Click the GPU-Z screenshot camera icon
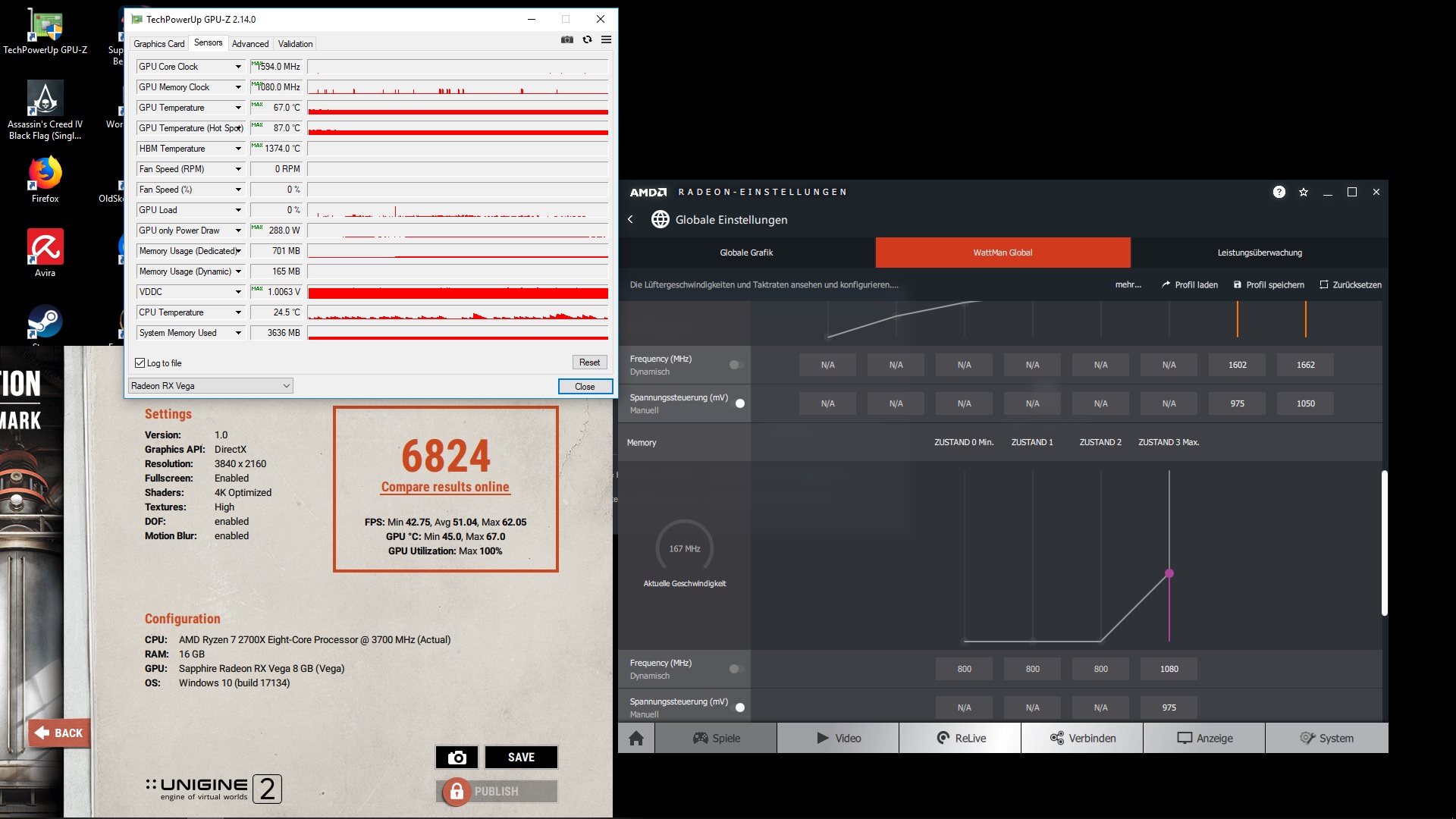The image size is (1456, 819). click(566, 39)
